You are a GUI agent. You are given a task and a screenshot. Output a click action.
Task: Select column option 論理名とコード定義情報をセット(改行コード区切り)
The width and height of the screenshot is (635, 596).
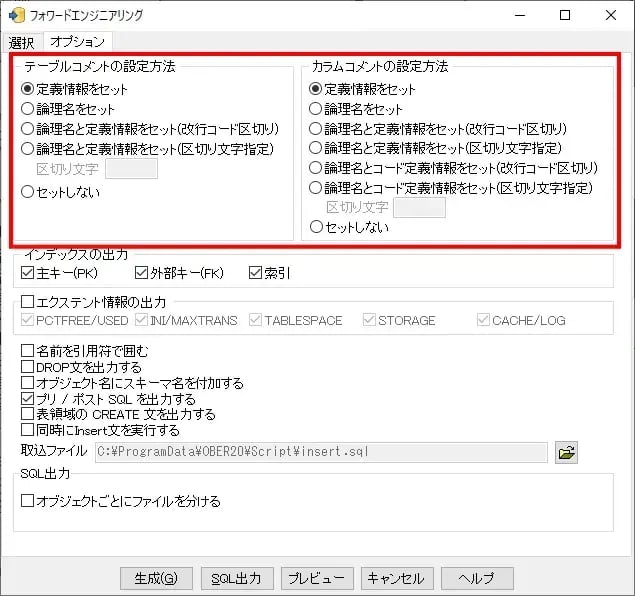316,168
